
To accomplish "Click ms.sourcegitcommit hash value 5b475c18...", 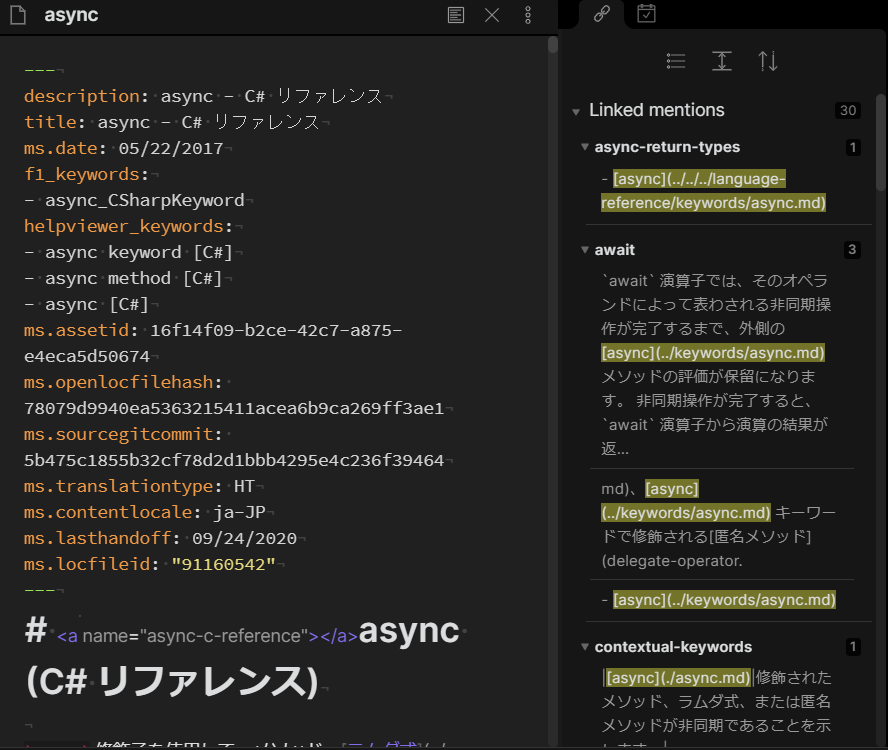I will coord(234,461).
